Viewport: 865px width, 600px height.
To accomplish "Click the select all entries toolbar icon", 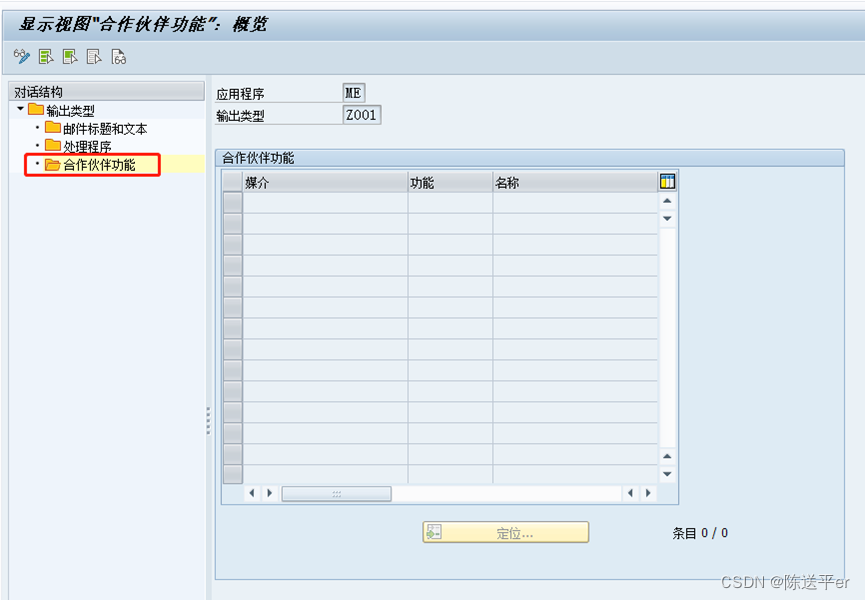I will pyautogui.click(x=45, y=57).
